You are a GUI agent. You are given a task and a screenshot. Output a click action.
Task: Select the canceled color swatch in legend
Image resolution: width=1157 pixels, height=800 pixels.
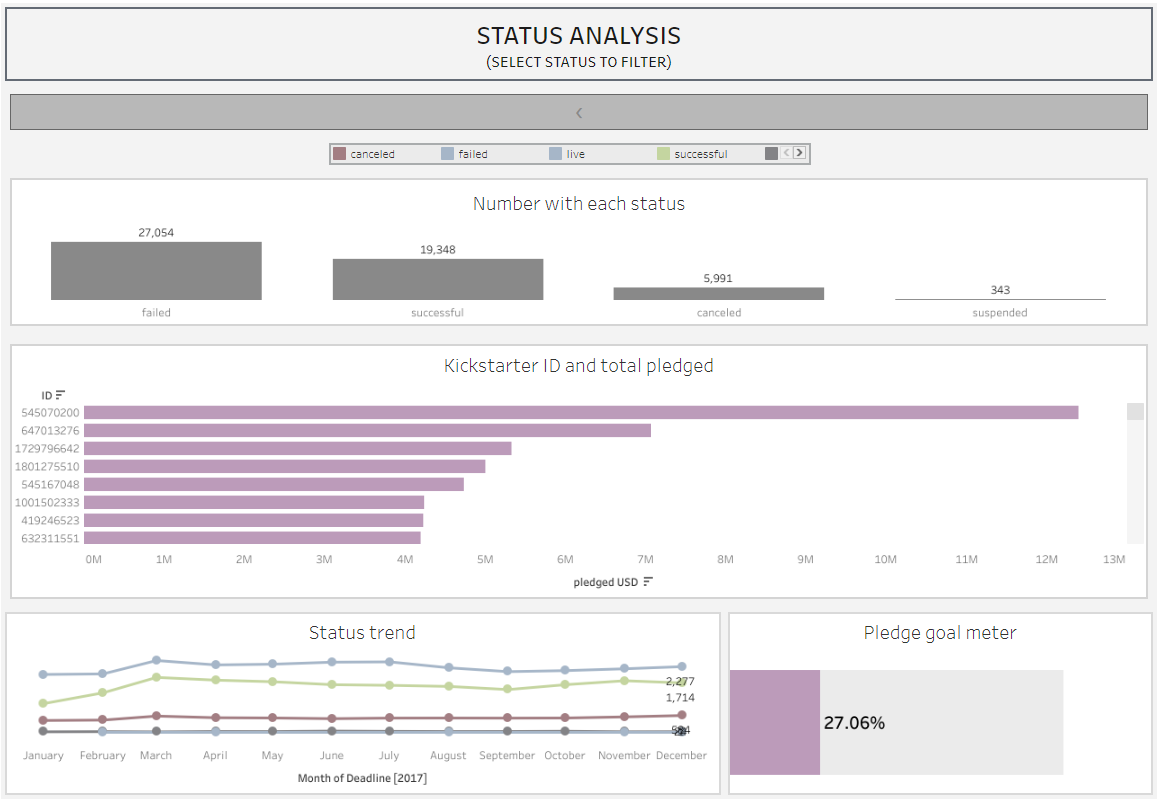(x=340, y=154)
